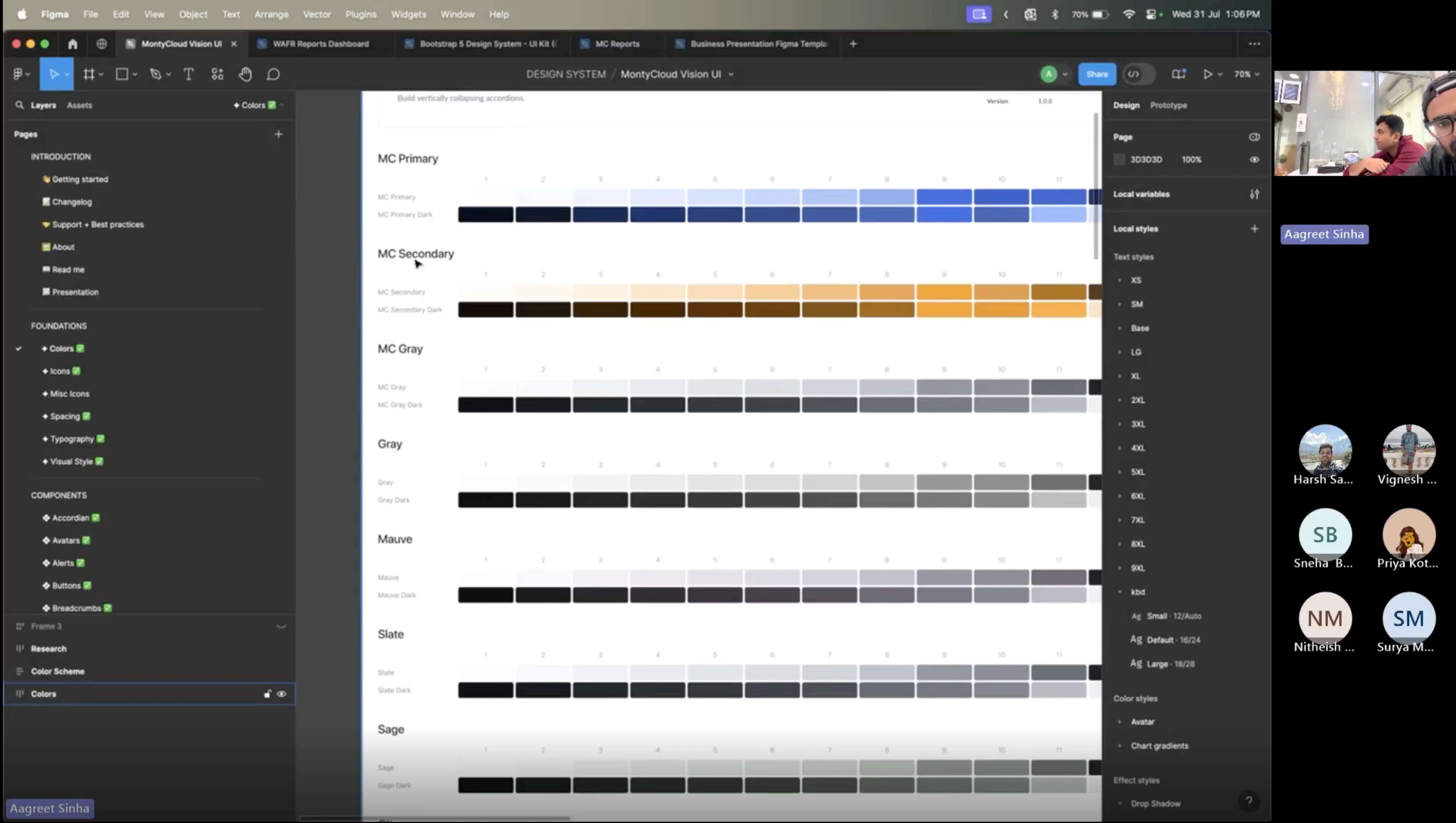
Task: Select the Large 18/28 text style
Action: point(1170,664)
